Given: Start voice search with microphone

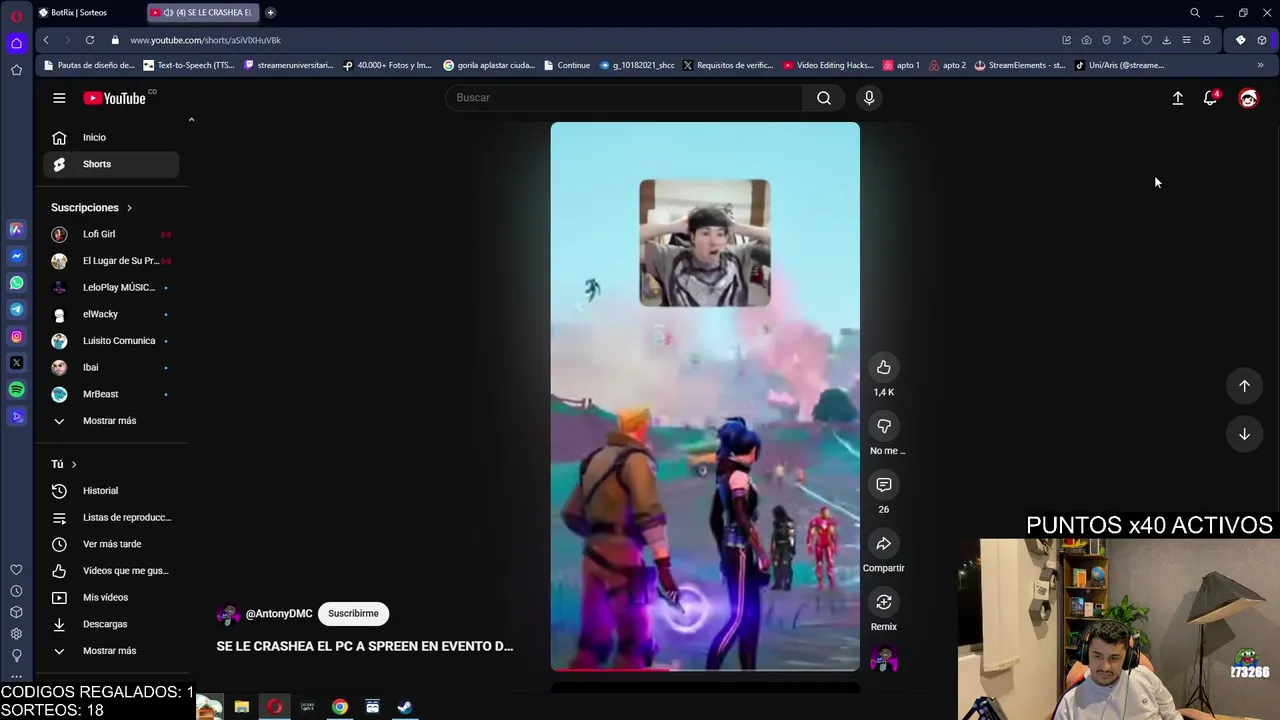Looking at the screenshot, I should pyautogui.click(x=869, y=98).
